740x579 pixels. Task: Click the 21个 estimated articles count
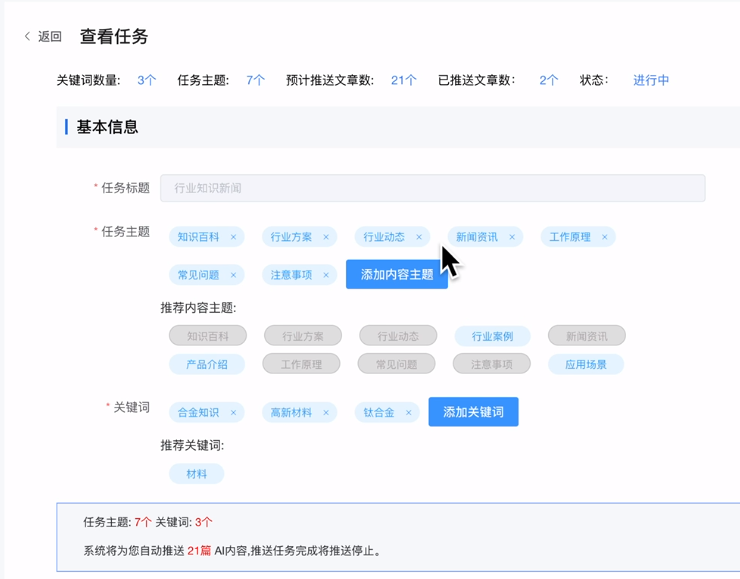(404, 80)
